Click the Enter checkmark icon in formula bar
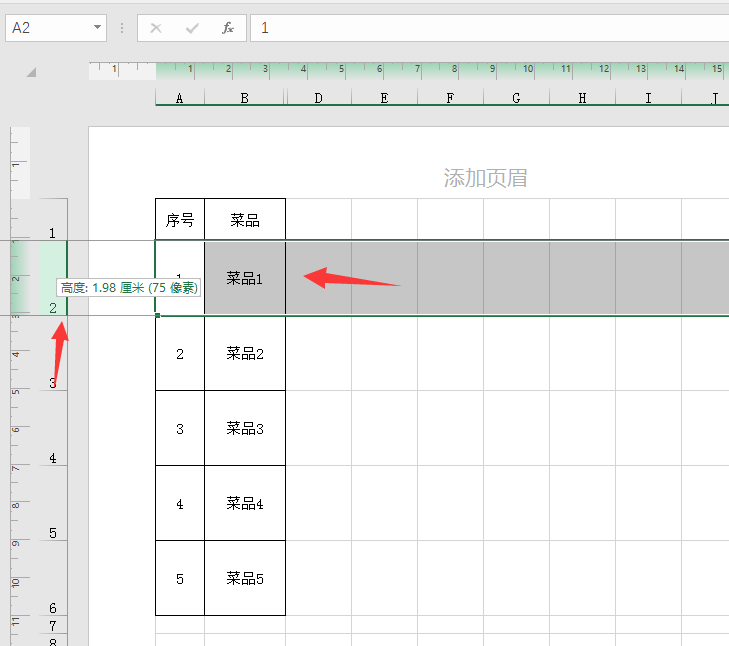The width and height of the screenshot is (729, 646). pyautogui.click(x=191, y=28)
